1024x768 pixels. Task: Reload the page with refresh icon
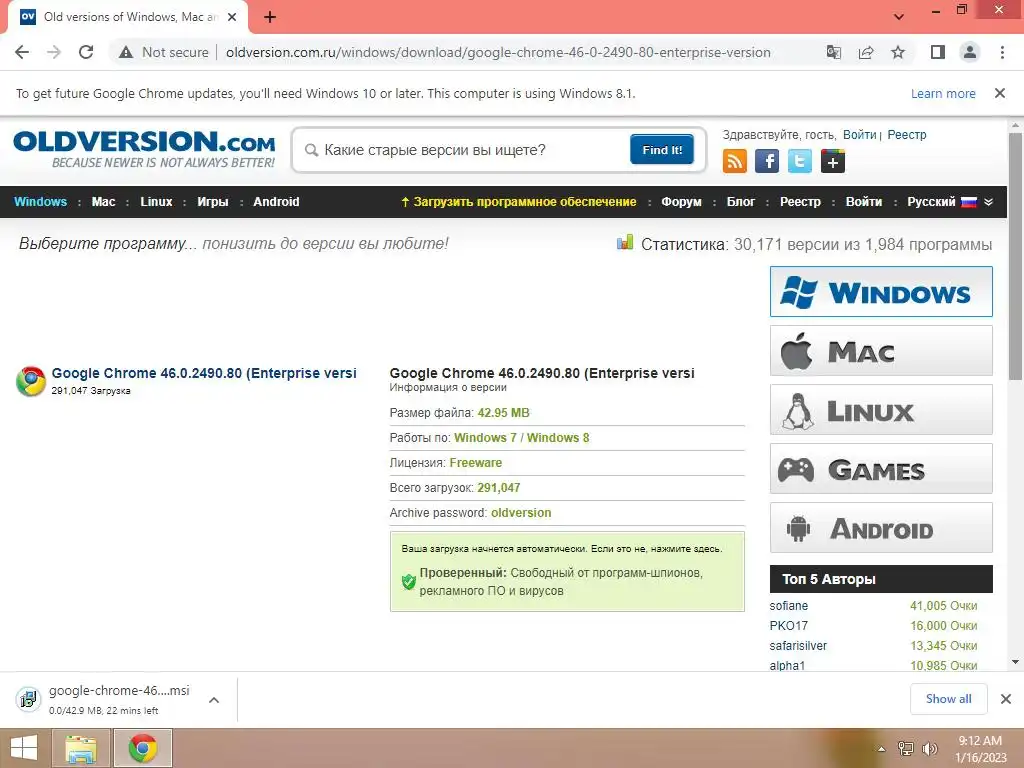(x=86, y=52)
